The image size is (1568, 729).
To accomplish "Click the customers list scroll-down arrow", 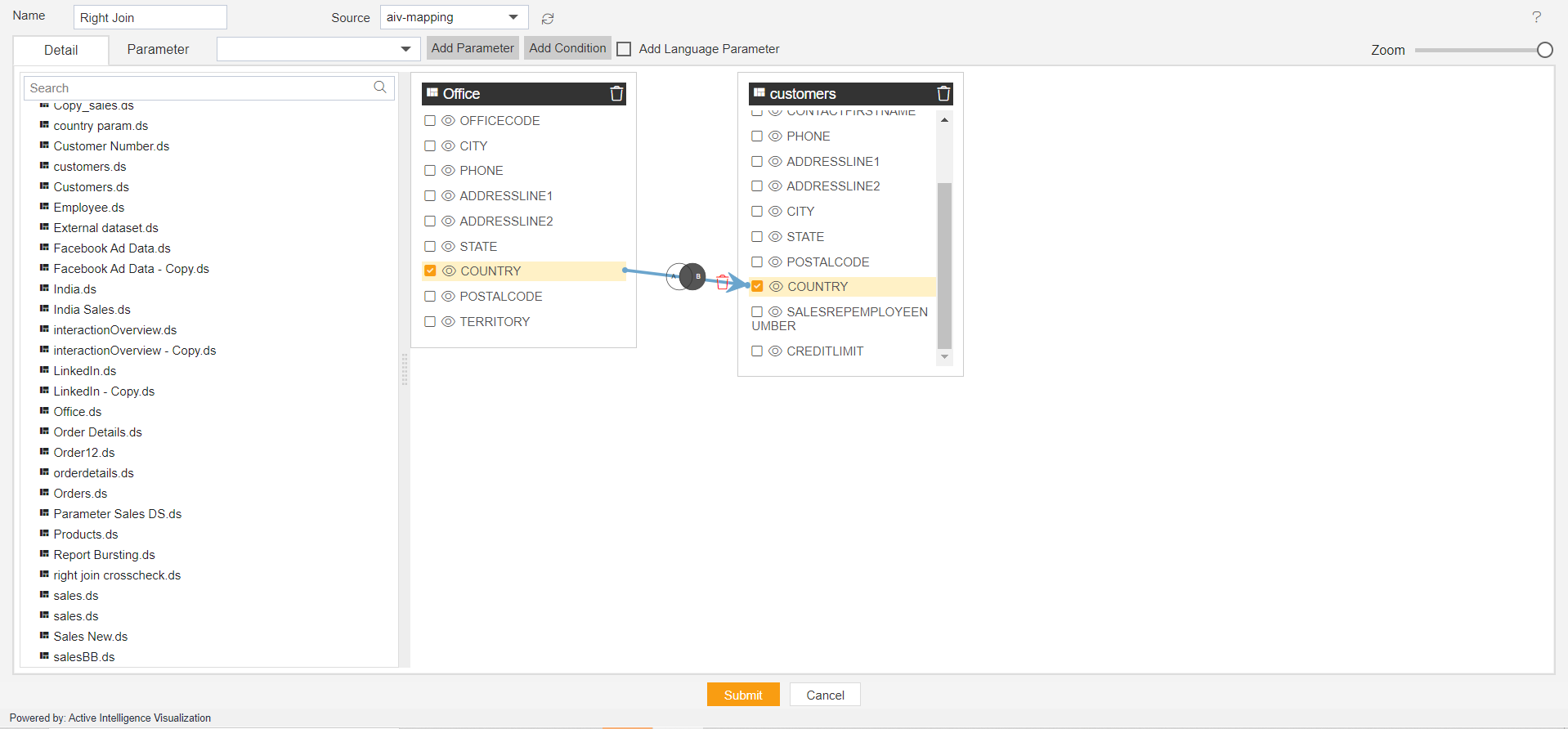I will 944,356.
